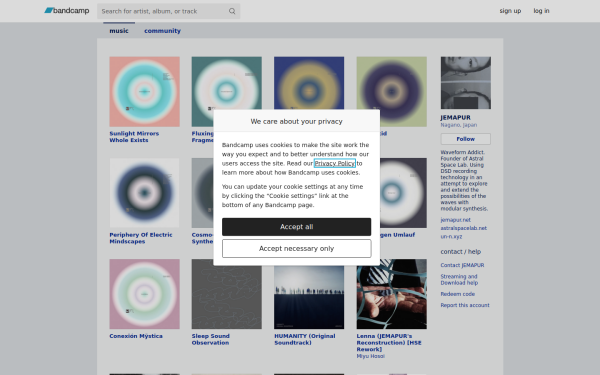Choose Accept necessary only
Image resolution: width=600 pixels, height=375 pixels.
pos(297,248)
